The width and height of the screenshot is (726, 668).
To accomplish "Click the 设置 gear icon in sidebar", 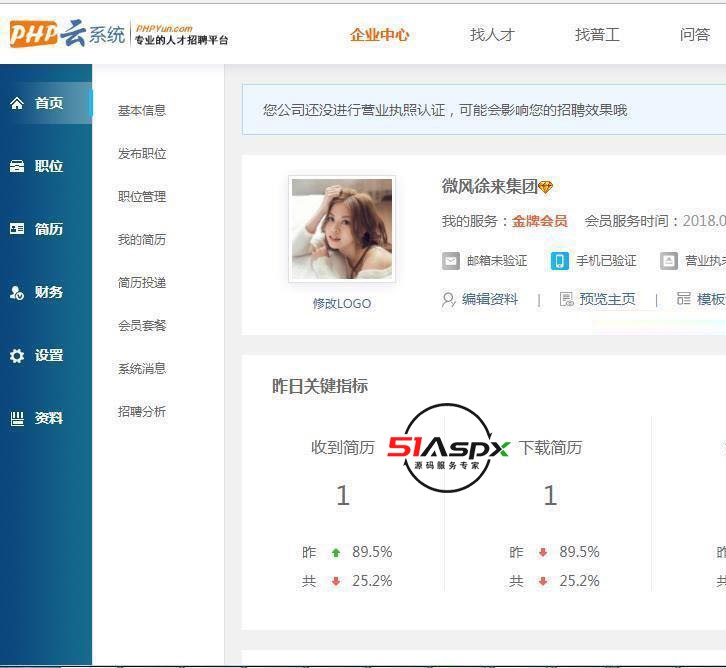I will tap(17, 356).
